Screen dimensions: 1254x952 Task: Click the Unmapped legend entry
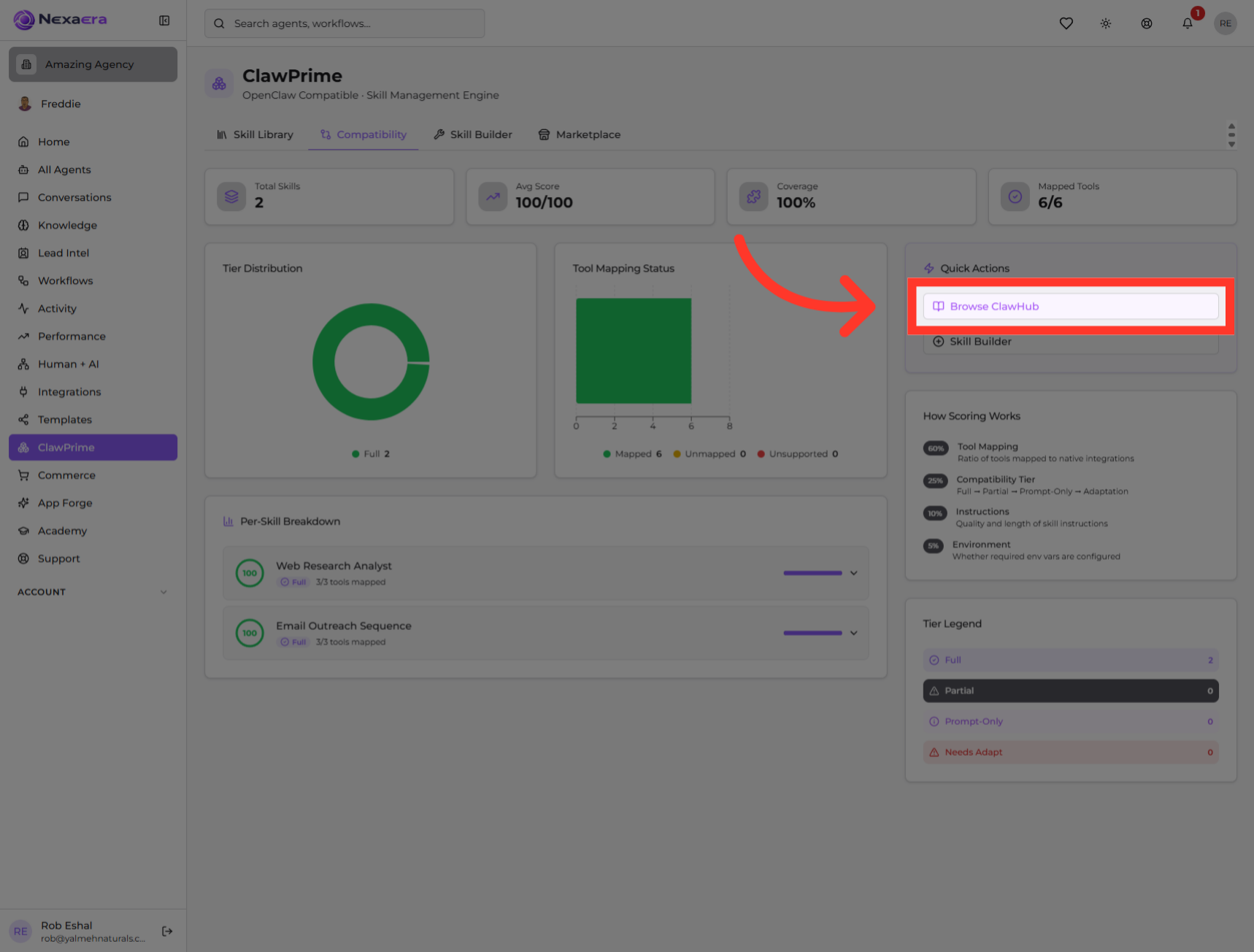709,454
